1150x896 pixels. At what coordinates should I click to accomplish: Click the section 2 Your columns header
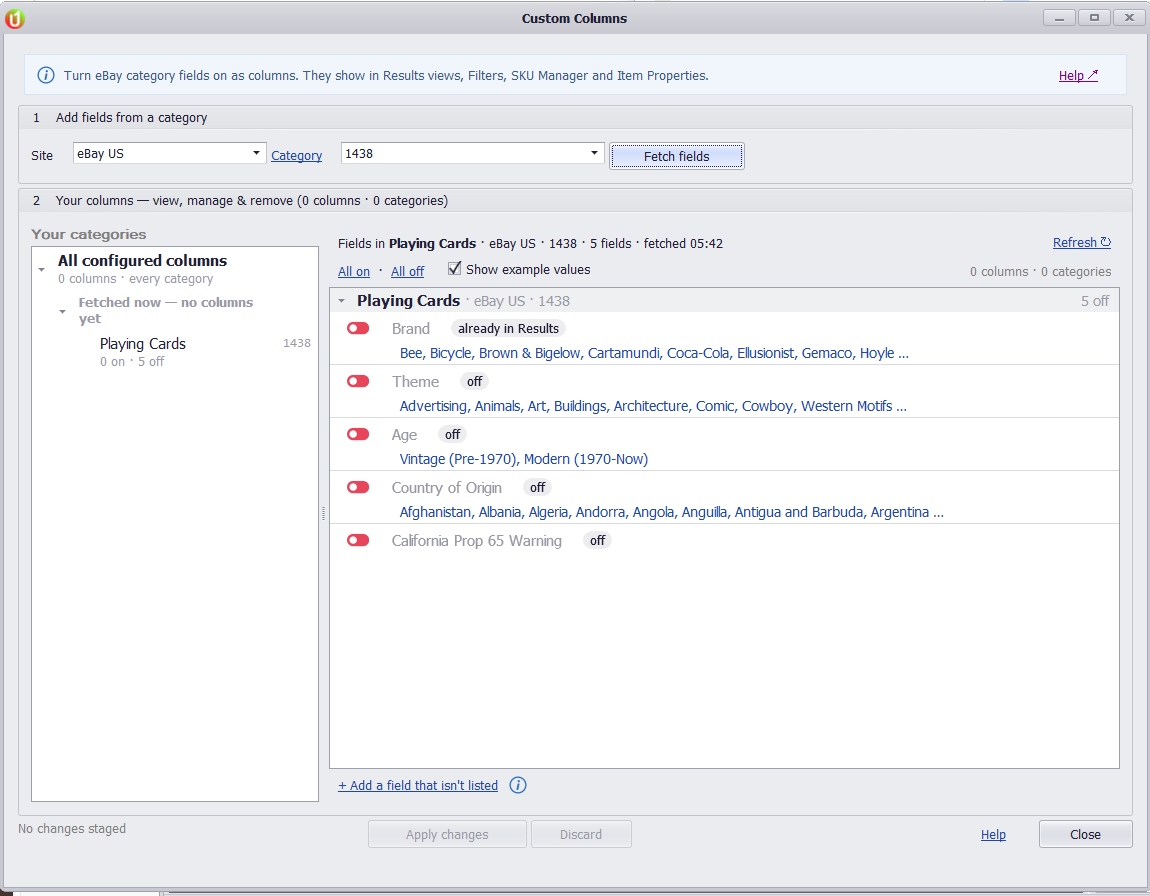pos(576,200)
